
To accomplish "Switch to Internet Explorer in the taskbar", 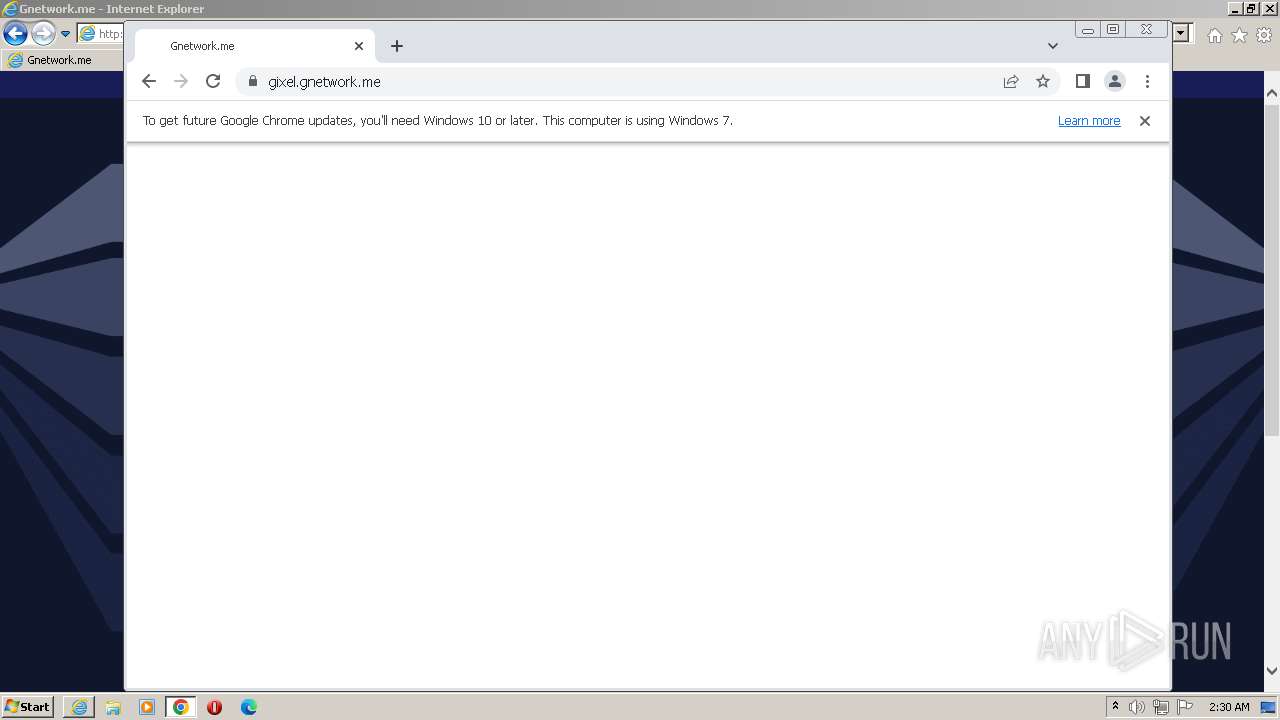I will click(x=79, y=707).
